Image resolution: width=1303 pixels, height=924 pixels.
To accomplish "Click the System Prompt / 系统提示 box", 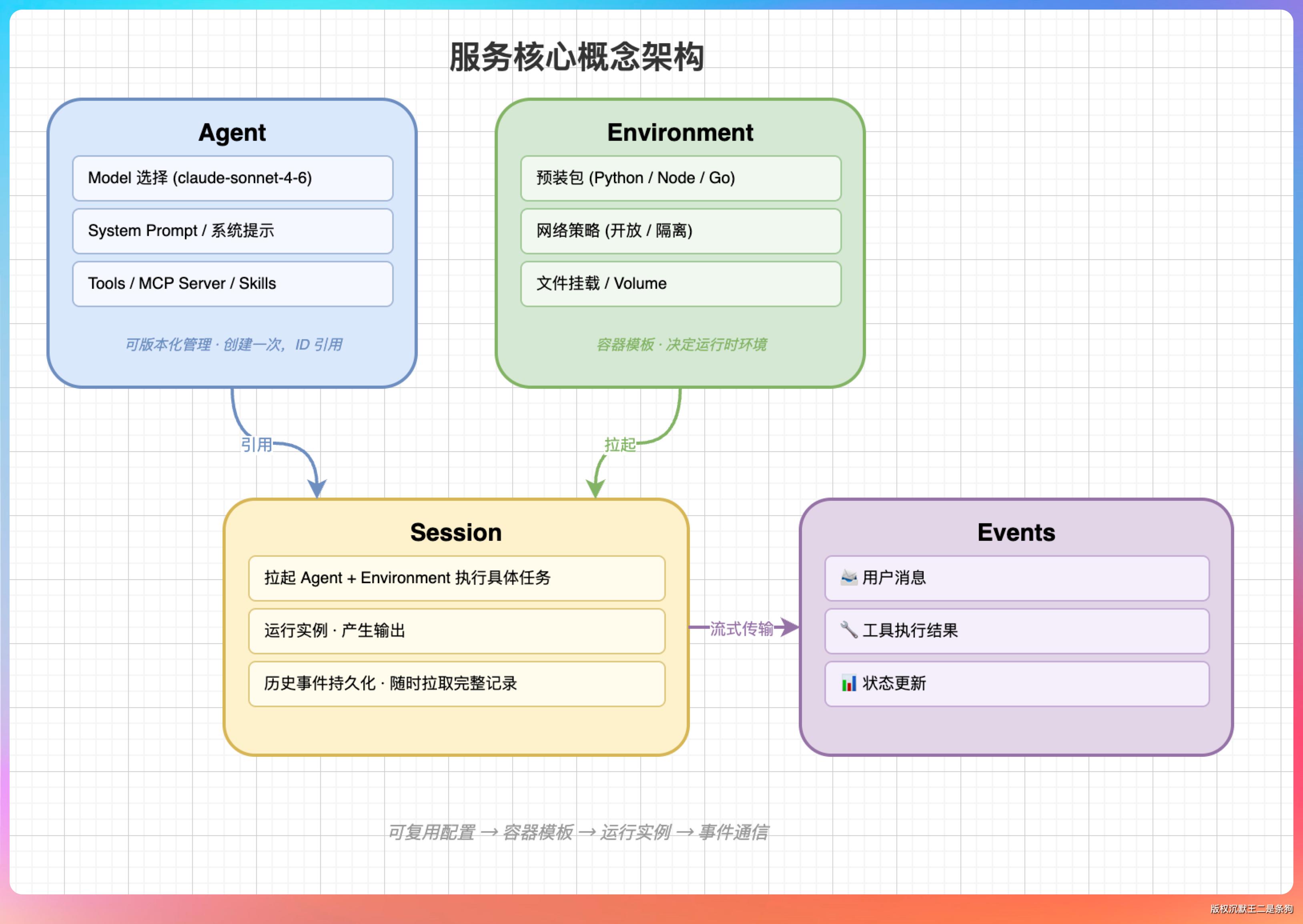I will click(232, 231).
